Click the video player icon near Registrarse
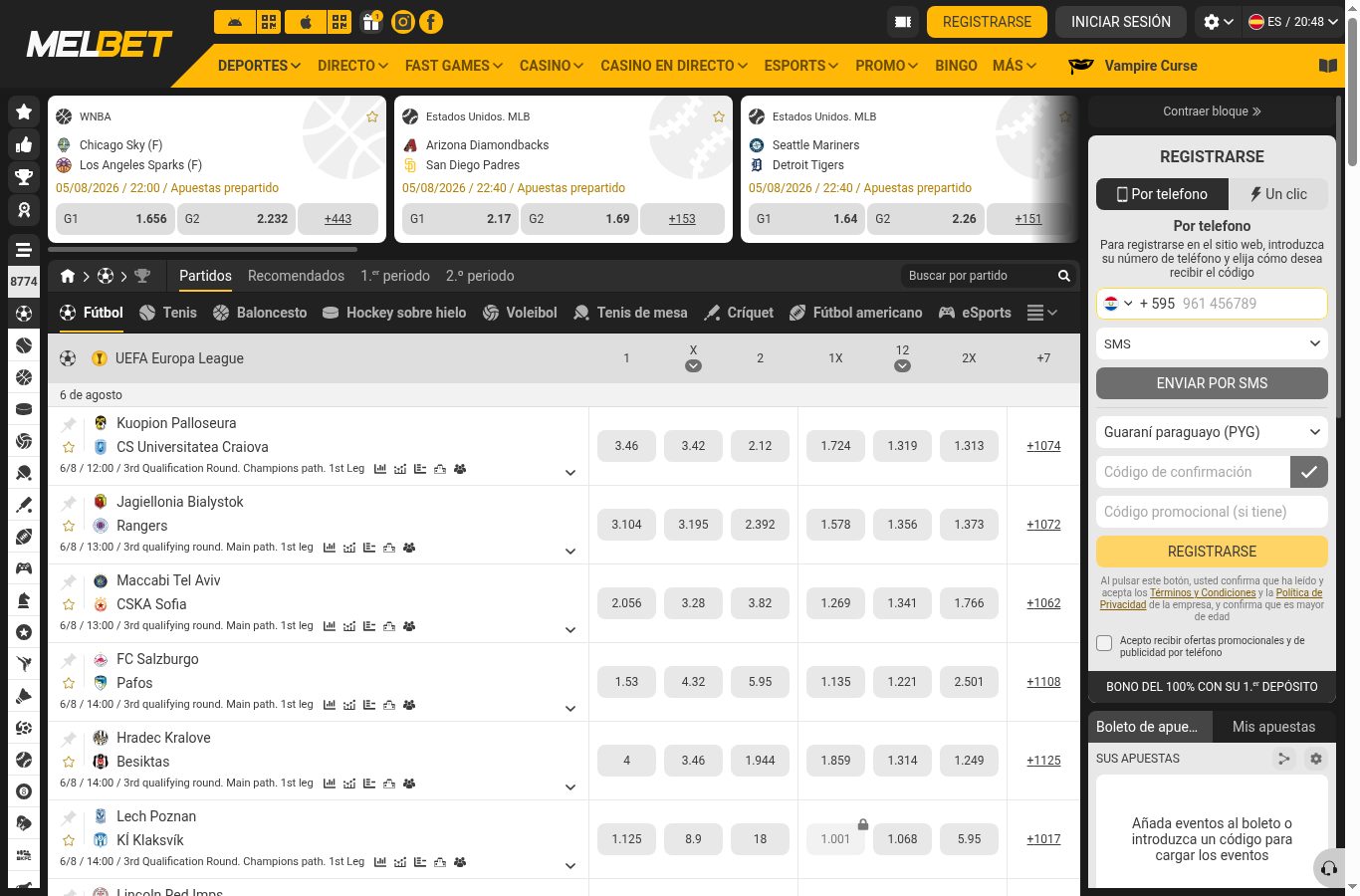 click(903, 22)
